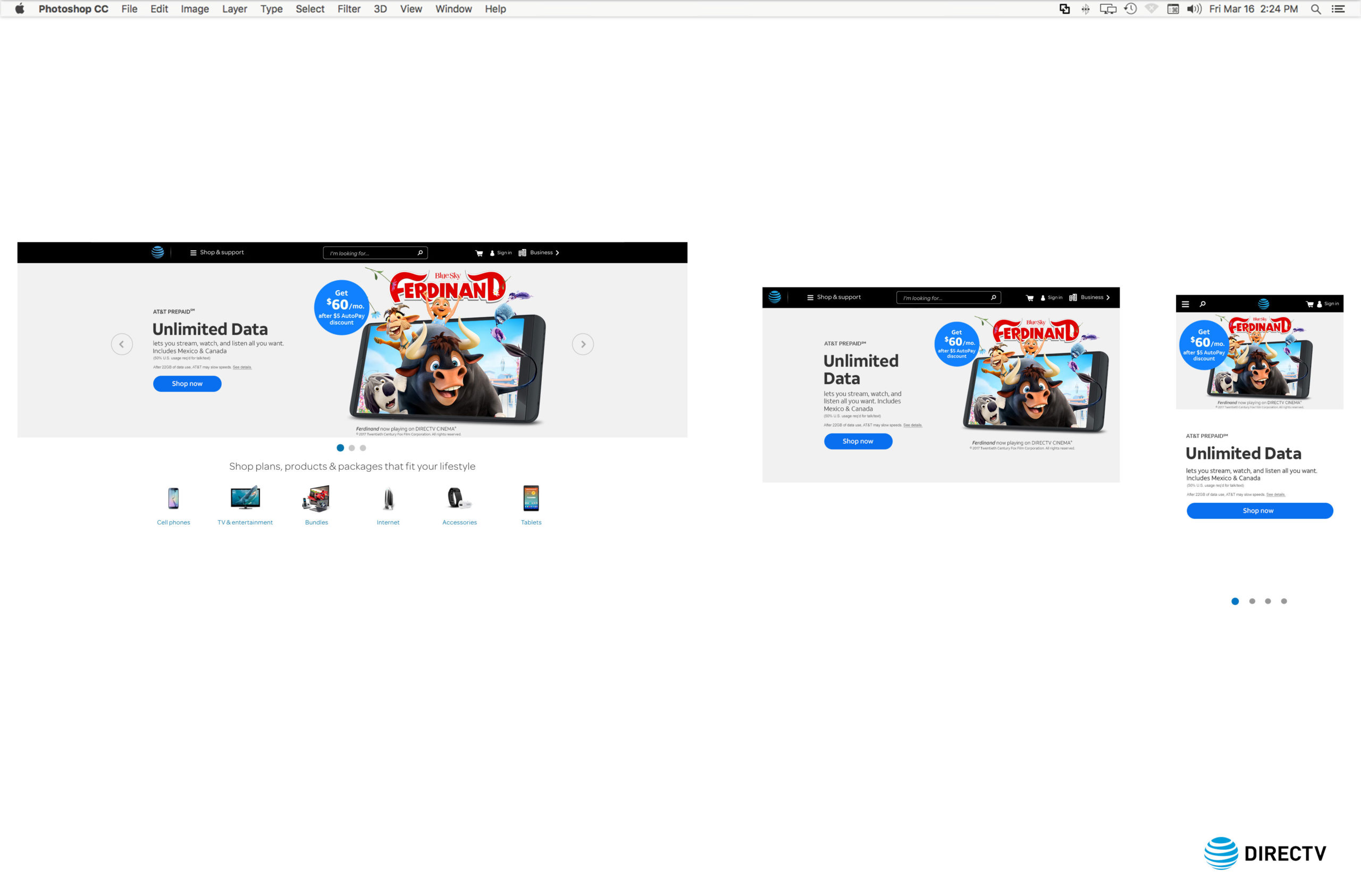Open the cart icon in tablet mockup
1361x896 pixels.
[x=1029, y=298]
